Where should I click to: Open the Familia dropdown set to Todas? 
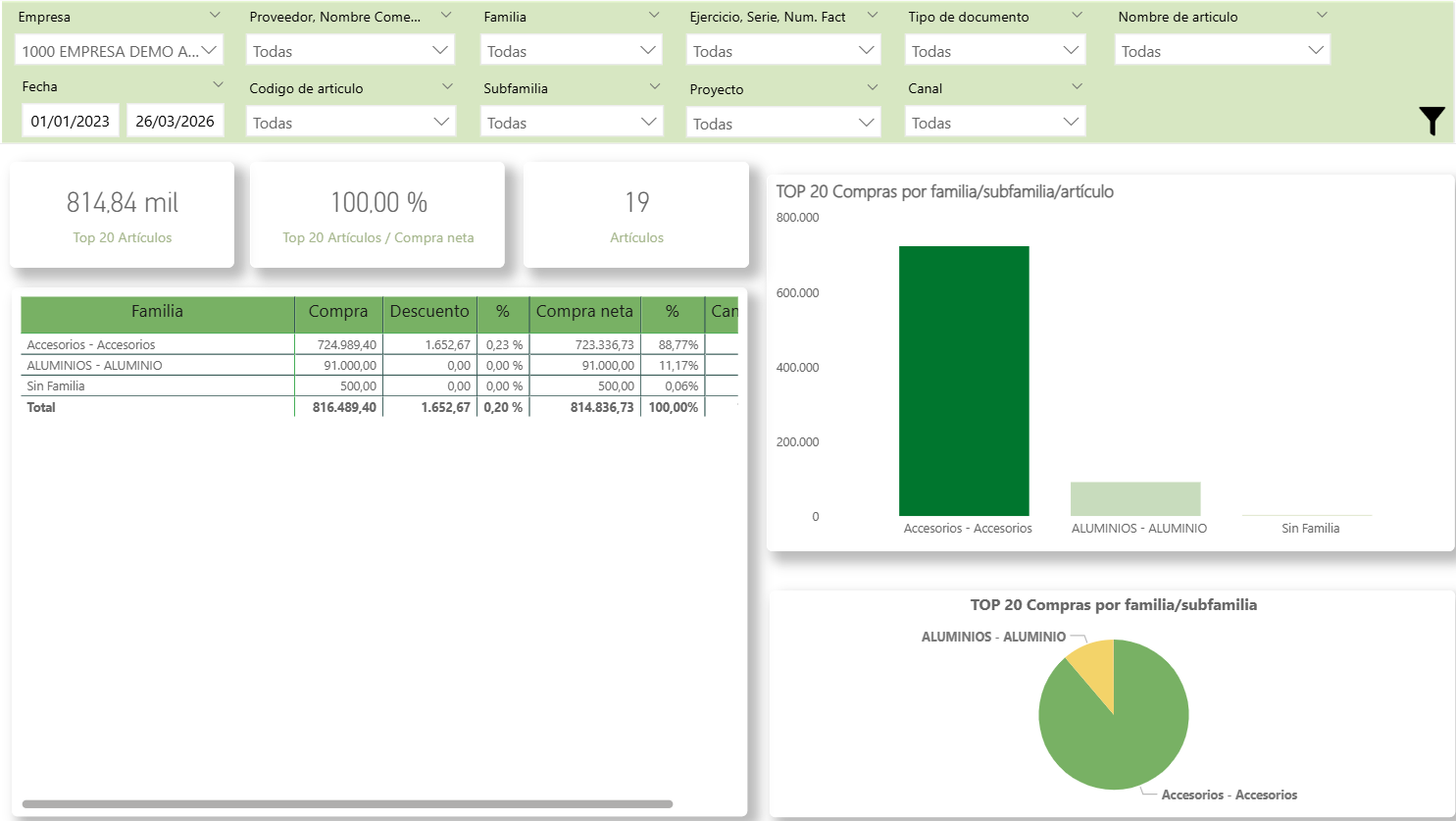(x=572, y=51)
